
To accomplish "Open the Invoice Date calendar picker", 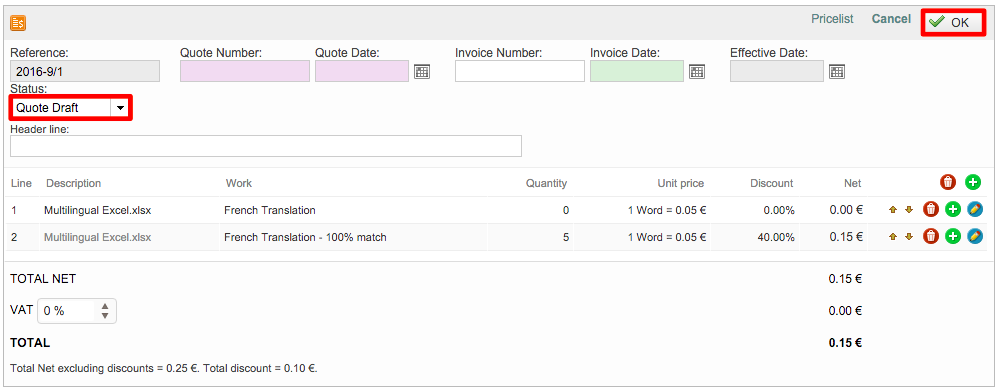I will pyautogui.click(x=697, y=71).
